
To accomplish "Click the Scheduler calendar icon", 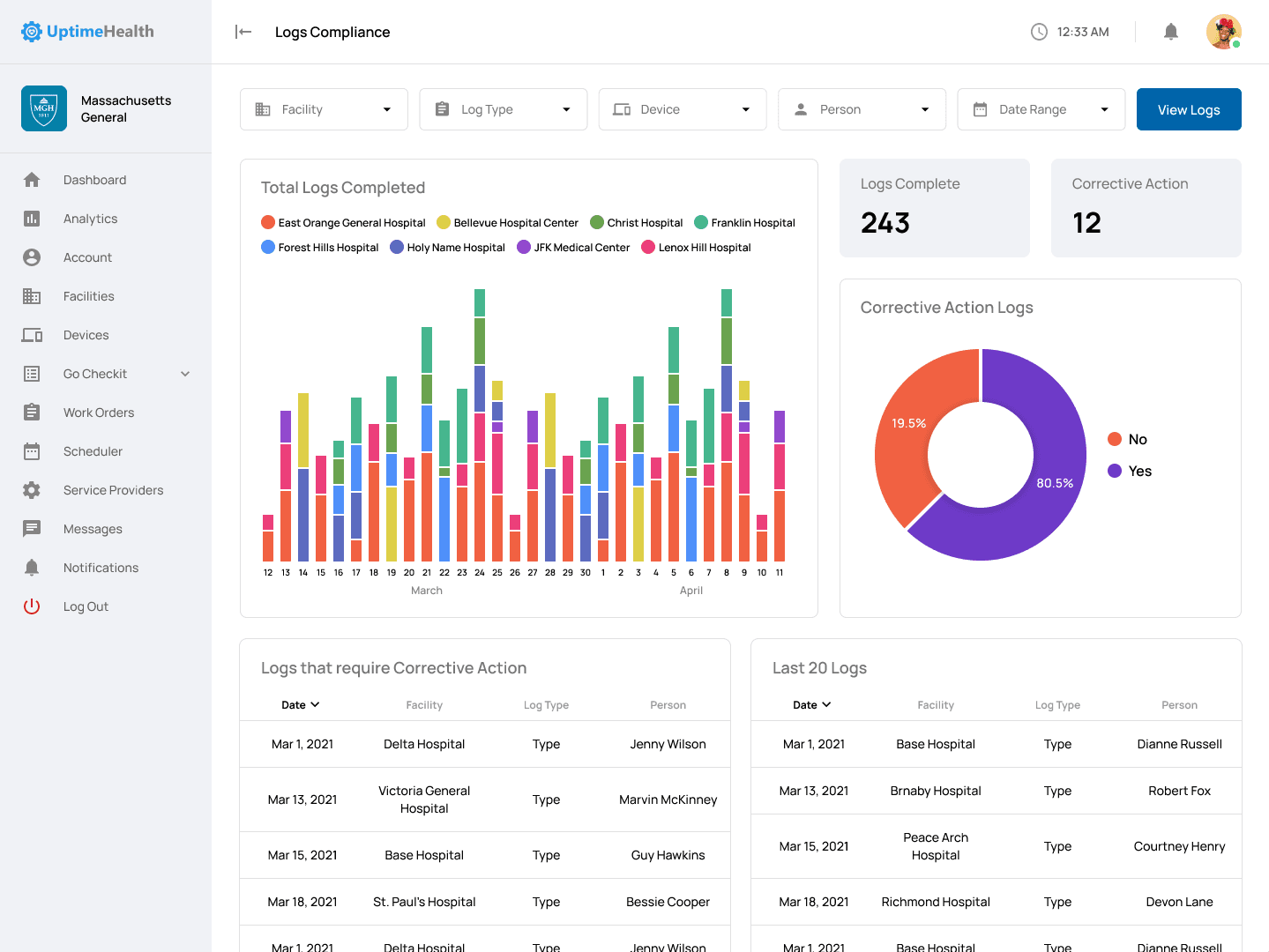I will pos(32,451).
